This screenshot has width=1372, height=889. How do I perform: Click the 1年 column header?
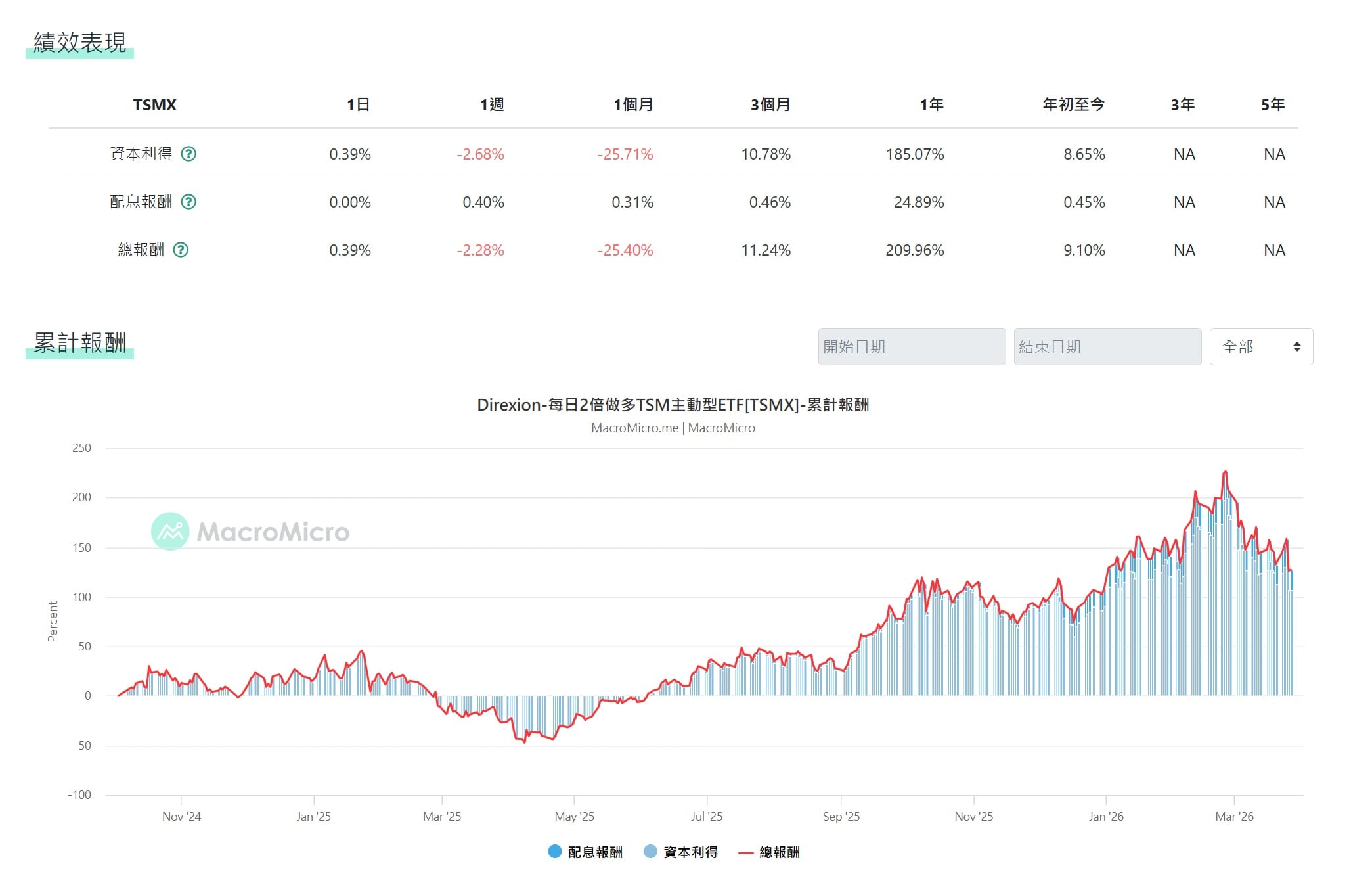point(931,104)
